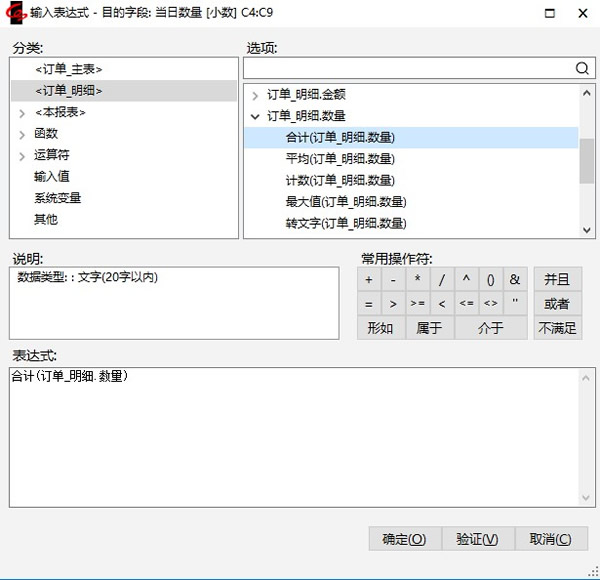Maximize the expression dialog window
This screenshot has width=600, height=580.
pos(550,13)
